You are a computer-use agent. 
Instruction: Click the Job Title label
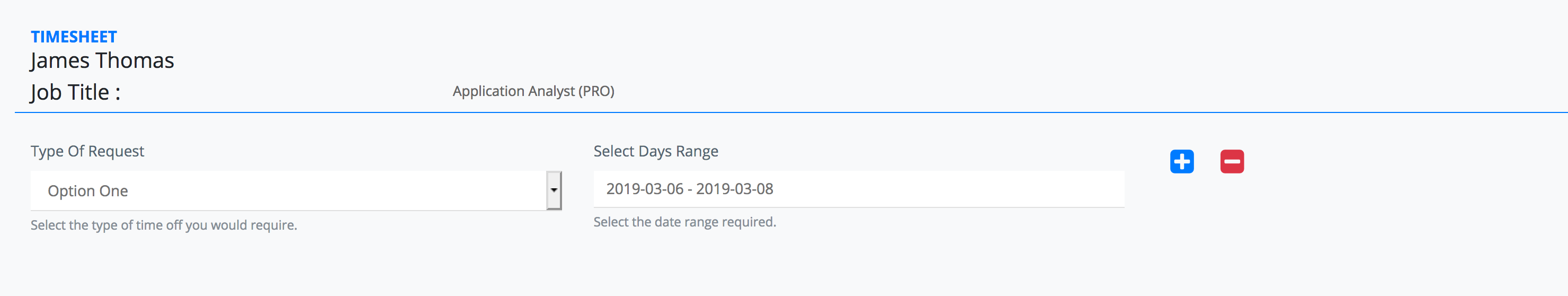point(75,92)
